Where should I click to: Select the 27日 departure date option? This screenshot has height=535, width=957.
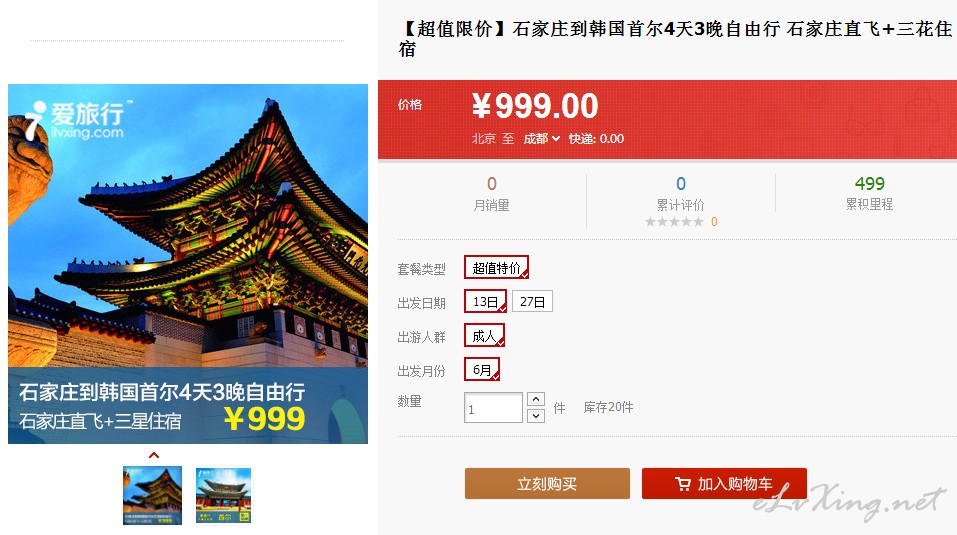pyautogui.click(x=532, y=301)
